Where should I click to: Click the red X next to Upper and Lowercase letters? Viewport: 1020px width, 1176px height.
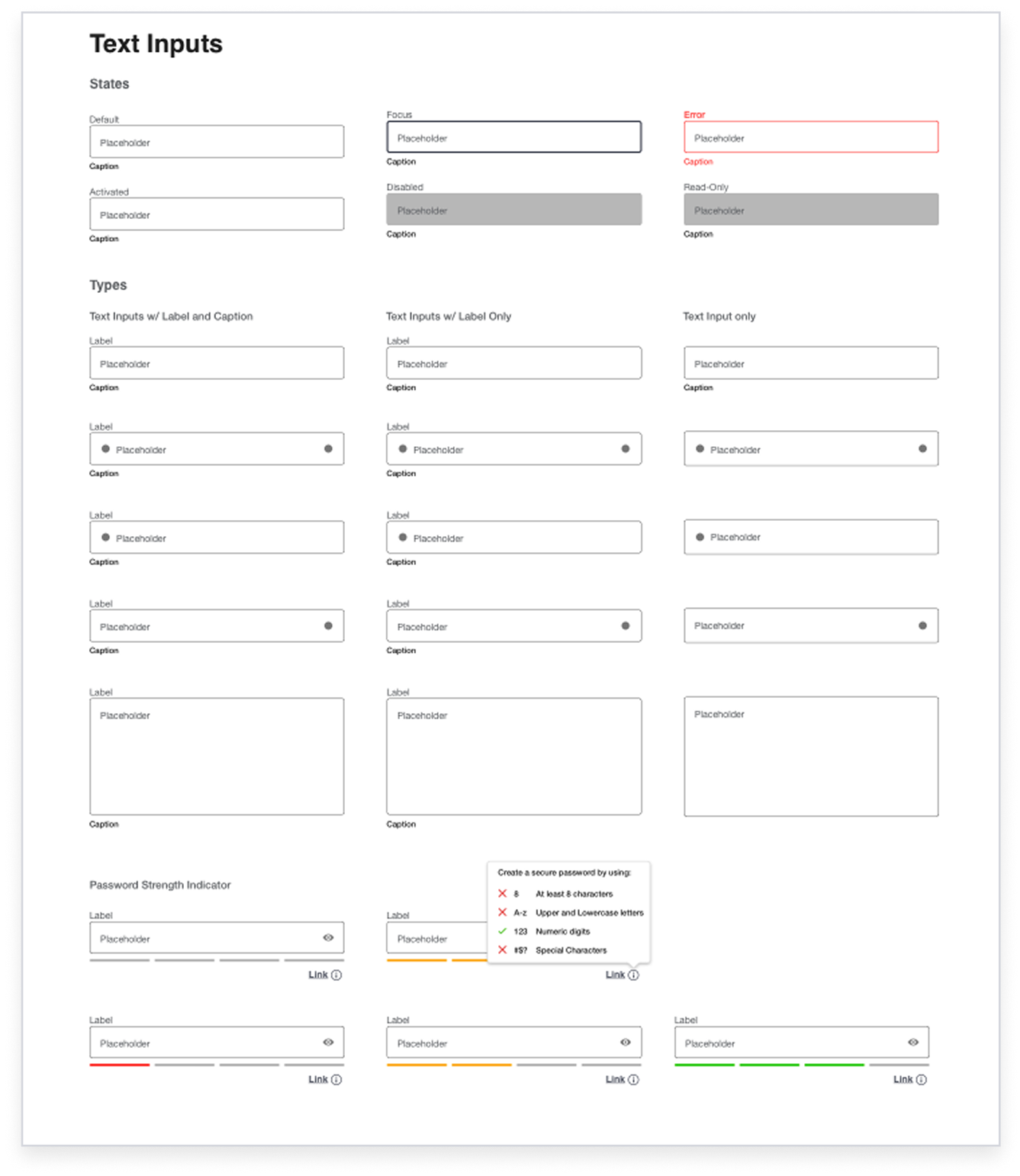click(x=502, y=912)
